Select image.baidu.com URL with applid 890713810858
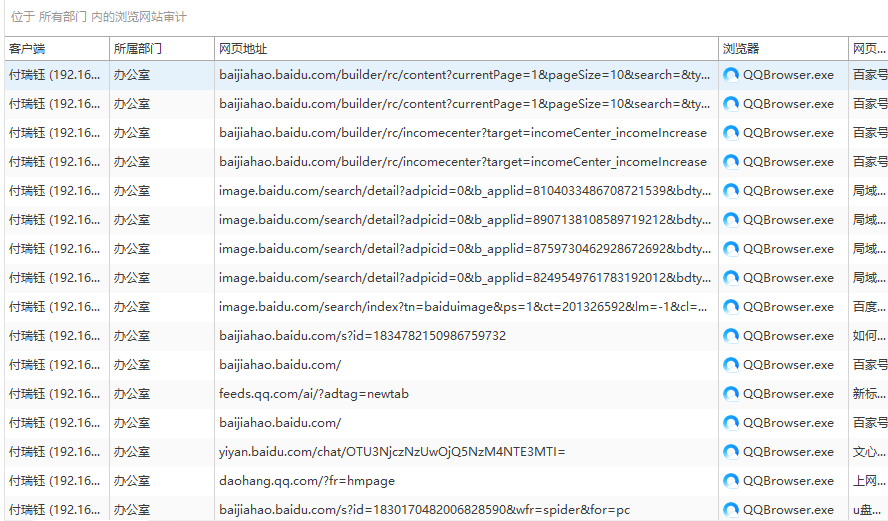Image resolution: width=888 pixels, height=521 pixels. coord(464,220)
